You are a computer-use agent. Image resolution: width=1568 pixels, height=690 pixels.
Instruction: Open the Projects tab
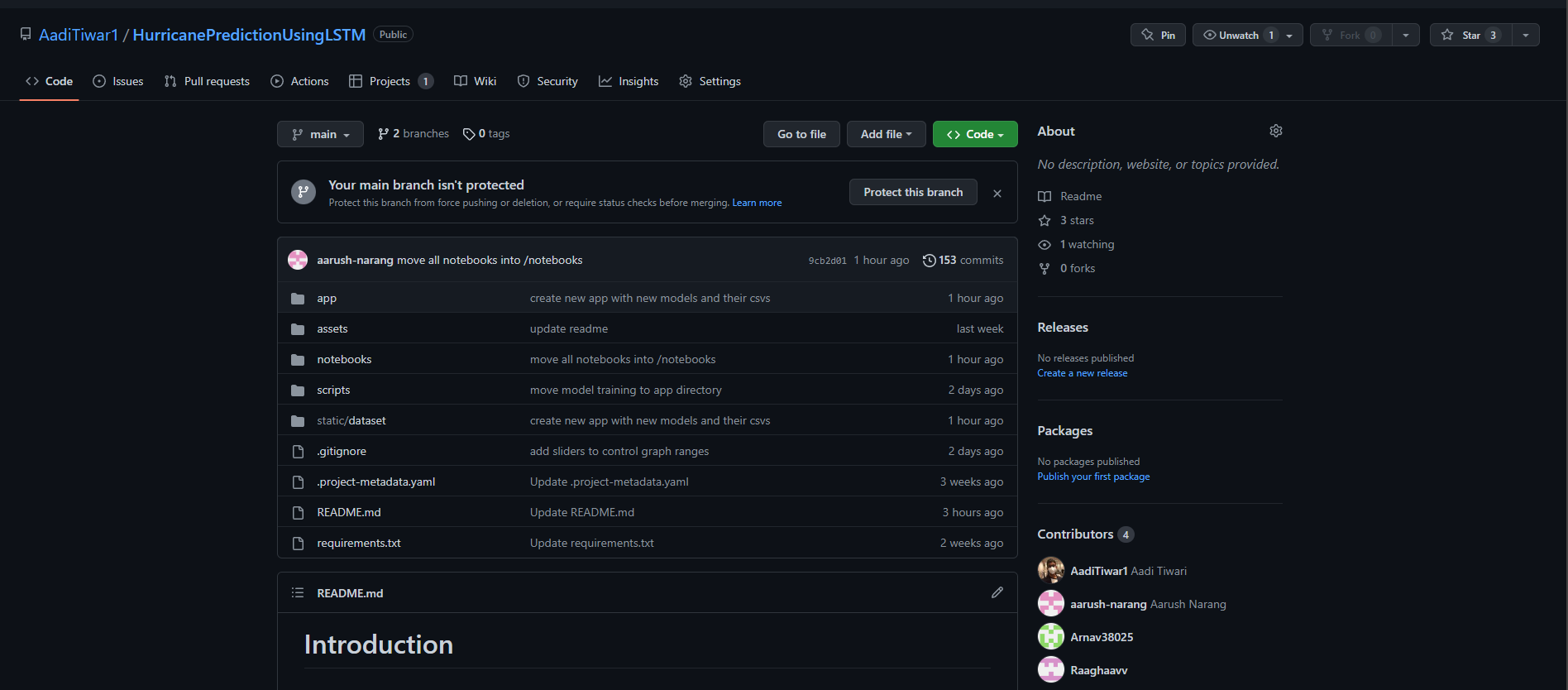tap(390, 81)
